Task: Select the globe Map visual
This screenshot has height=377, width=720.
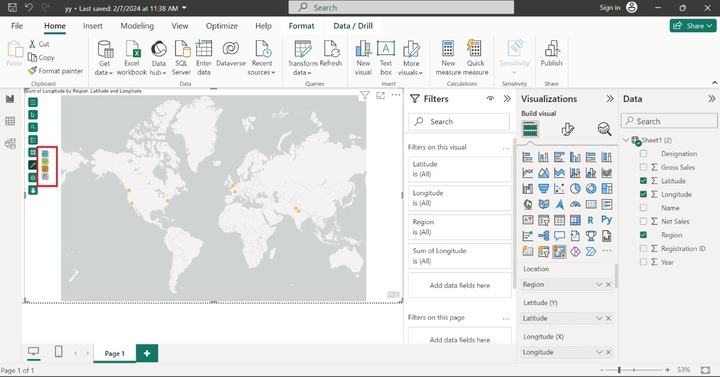Action: tap(528, 204)
